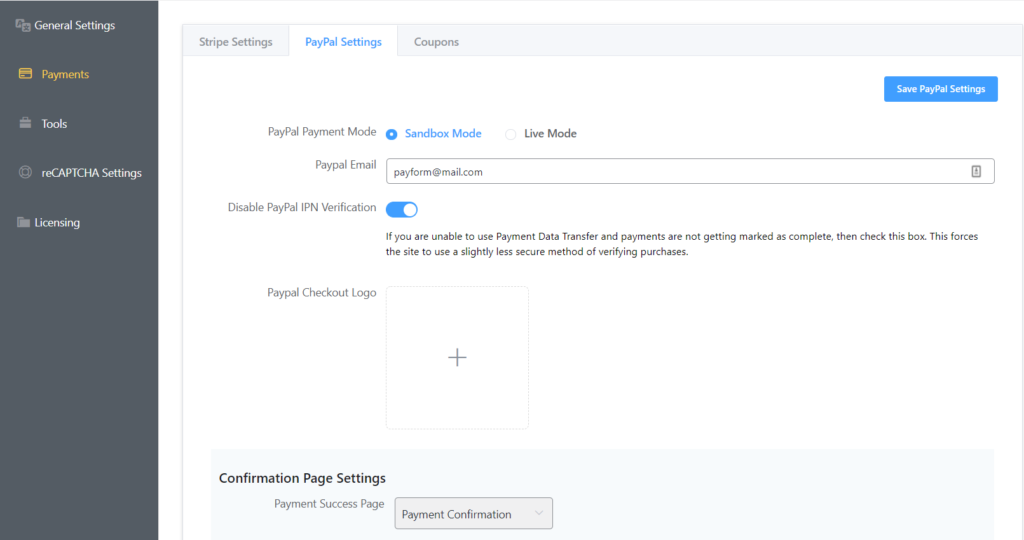Go to the Tools text label in sidebar
This screenshot has height=540, width=1024.
click(54, 124)
